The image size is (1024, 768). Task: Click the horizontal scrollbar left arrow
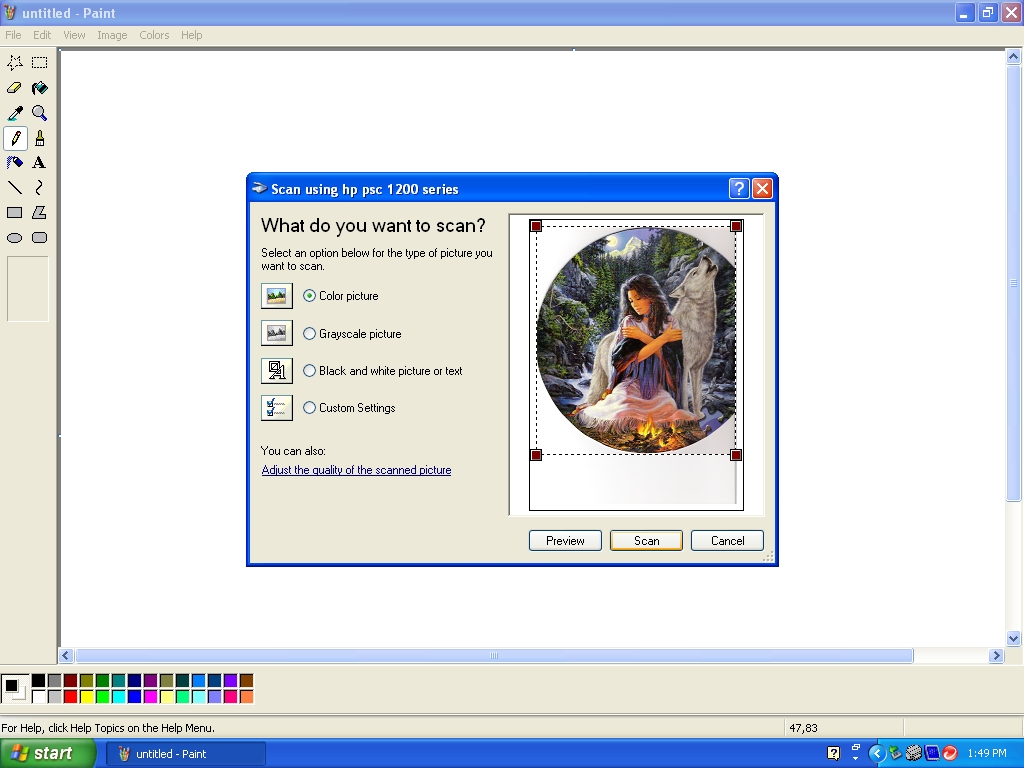(66, 656)
